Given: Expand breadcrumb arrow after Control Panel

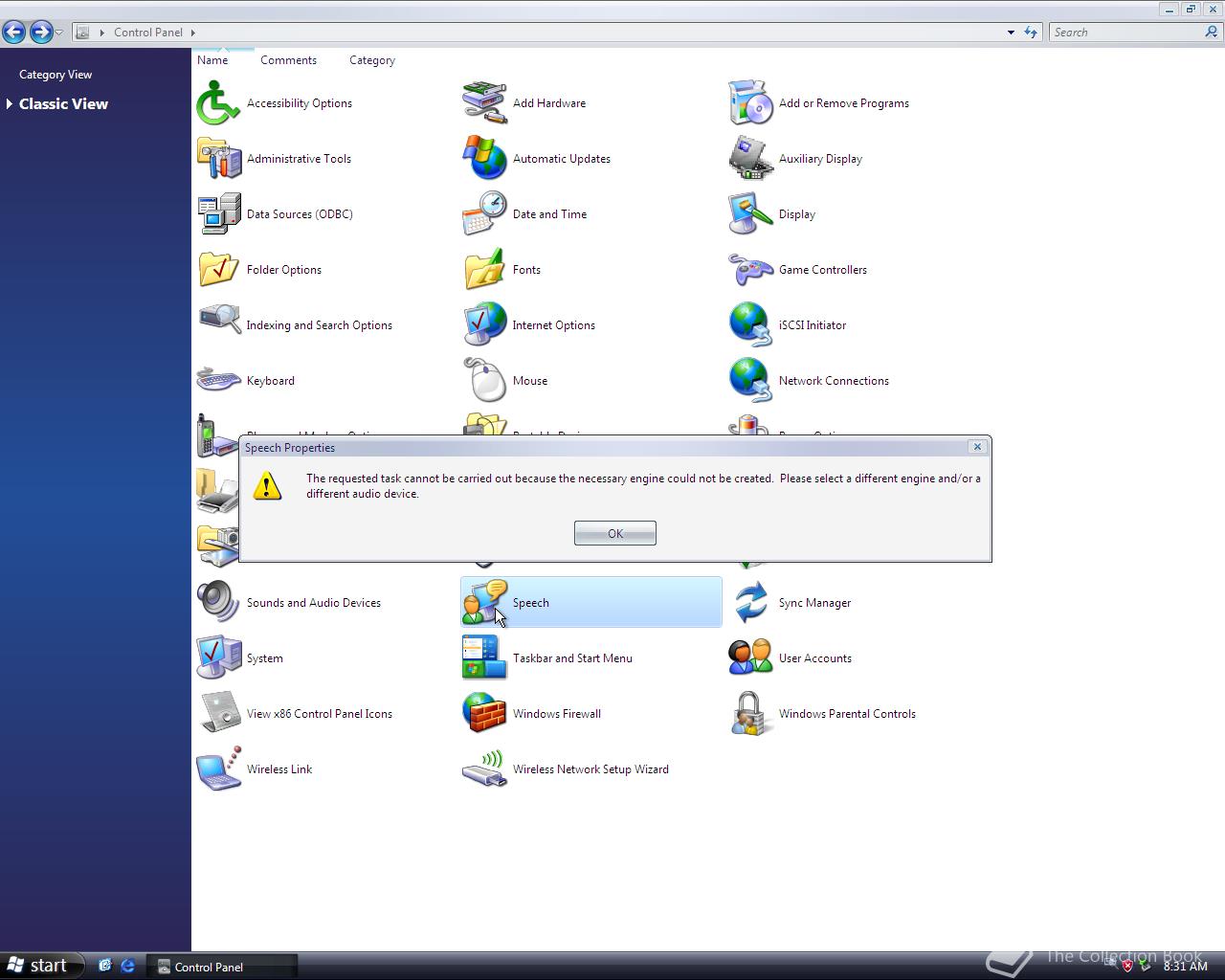Looking at the screenshot, I should (x=193, y=33).
